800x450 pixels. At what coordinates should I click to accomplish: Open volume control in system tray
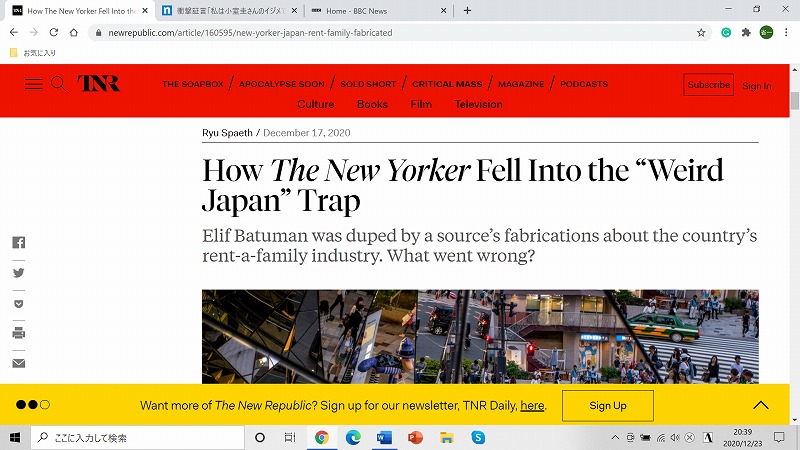(x=675, y=437)
